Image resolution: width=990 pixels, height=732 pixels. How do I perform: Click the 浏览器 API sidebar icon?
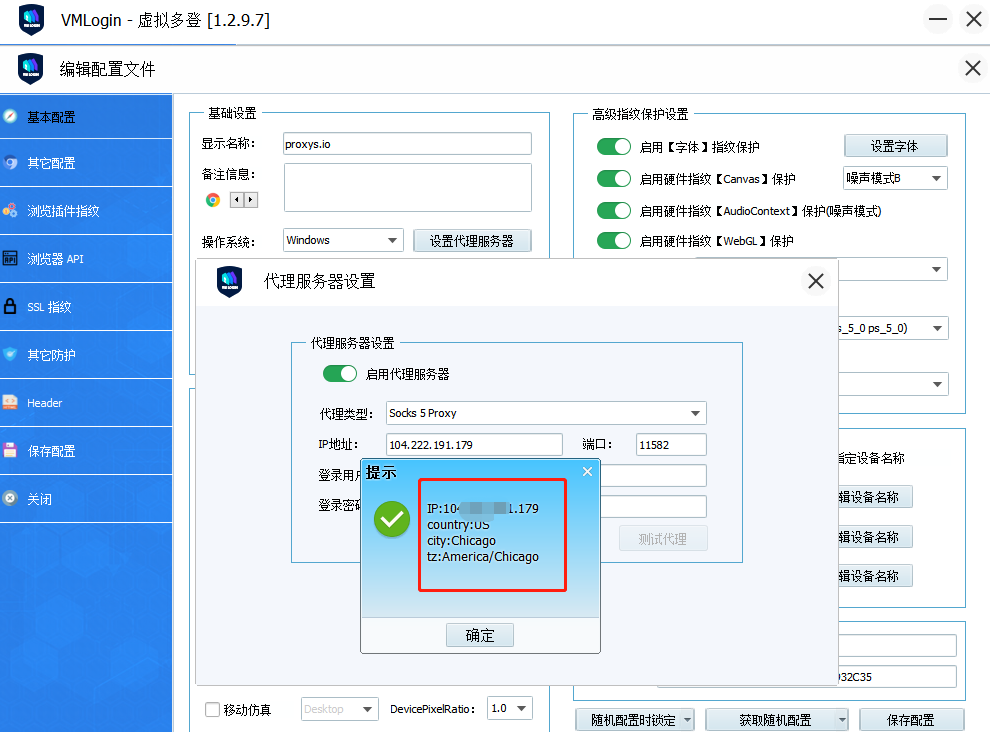coord(10,259)
